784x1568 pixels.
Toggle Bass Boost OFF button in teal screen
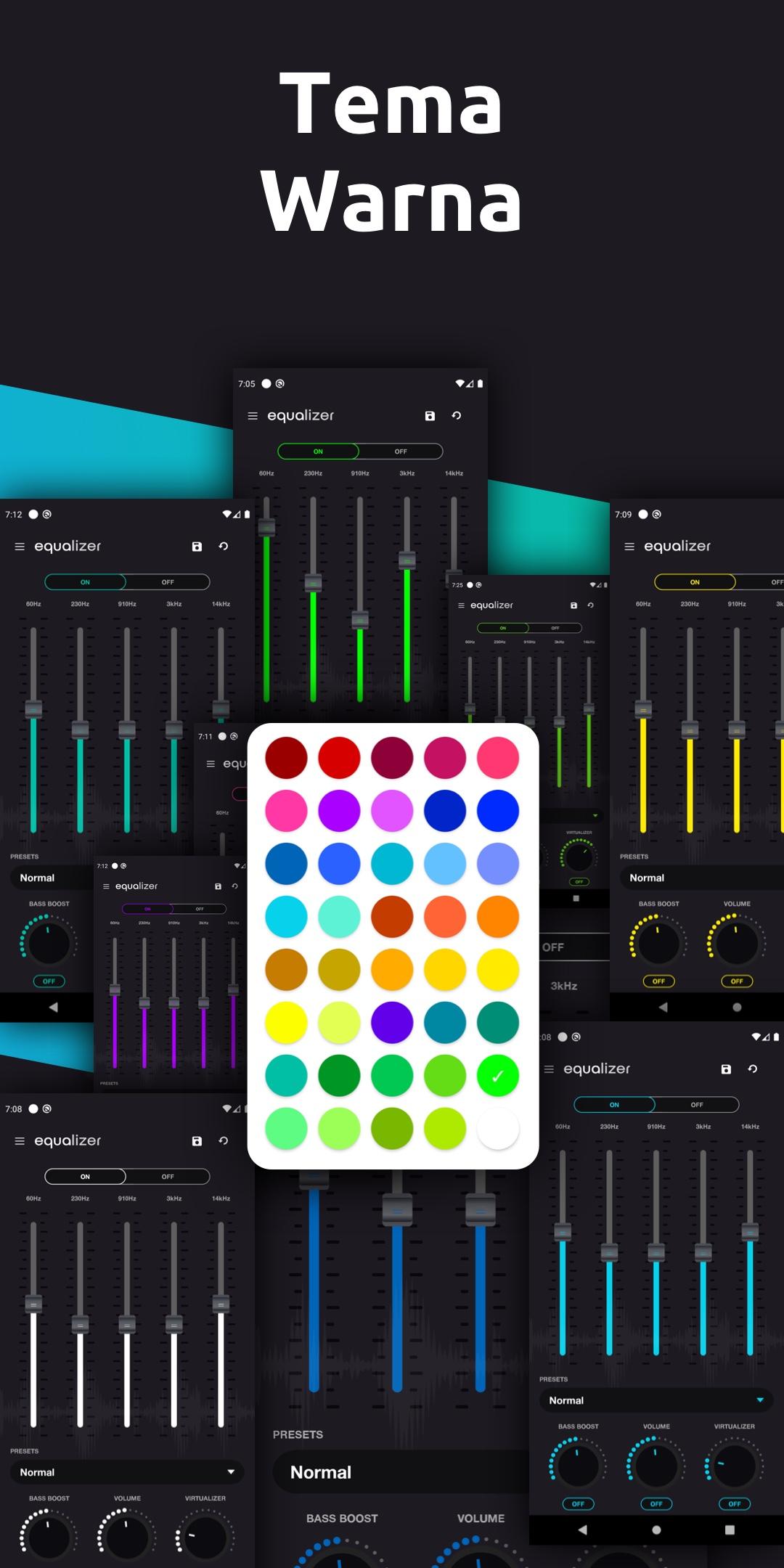(49, 981)
